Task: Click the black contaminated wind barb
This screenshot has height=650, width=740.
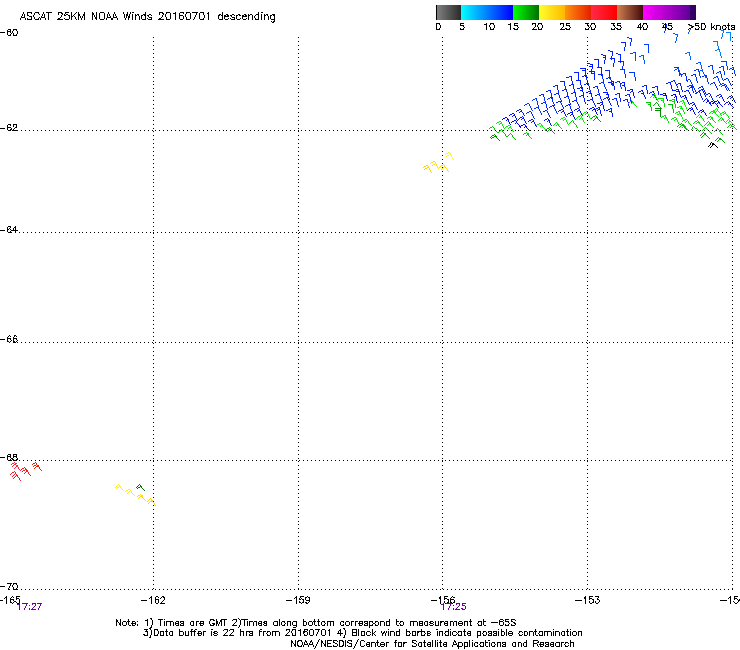Action: click(713, 145)
